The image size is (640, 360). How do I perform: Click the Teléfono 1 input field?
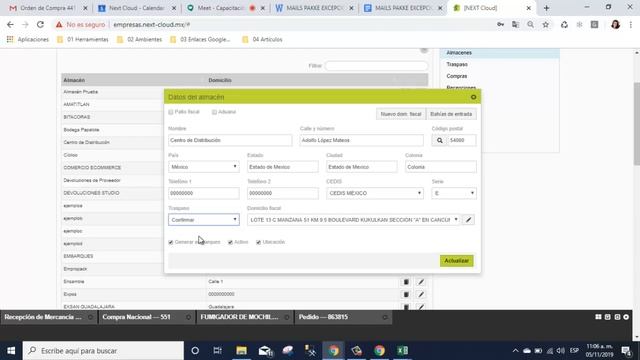tap(204, 193)
